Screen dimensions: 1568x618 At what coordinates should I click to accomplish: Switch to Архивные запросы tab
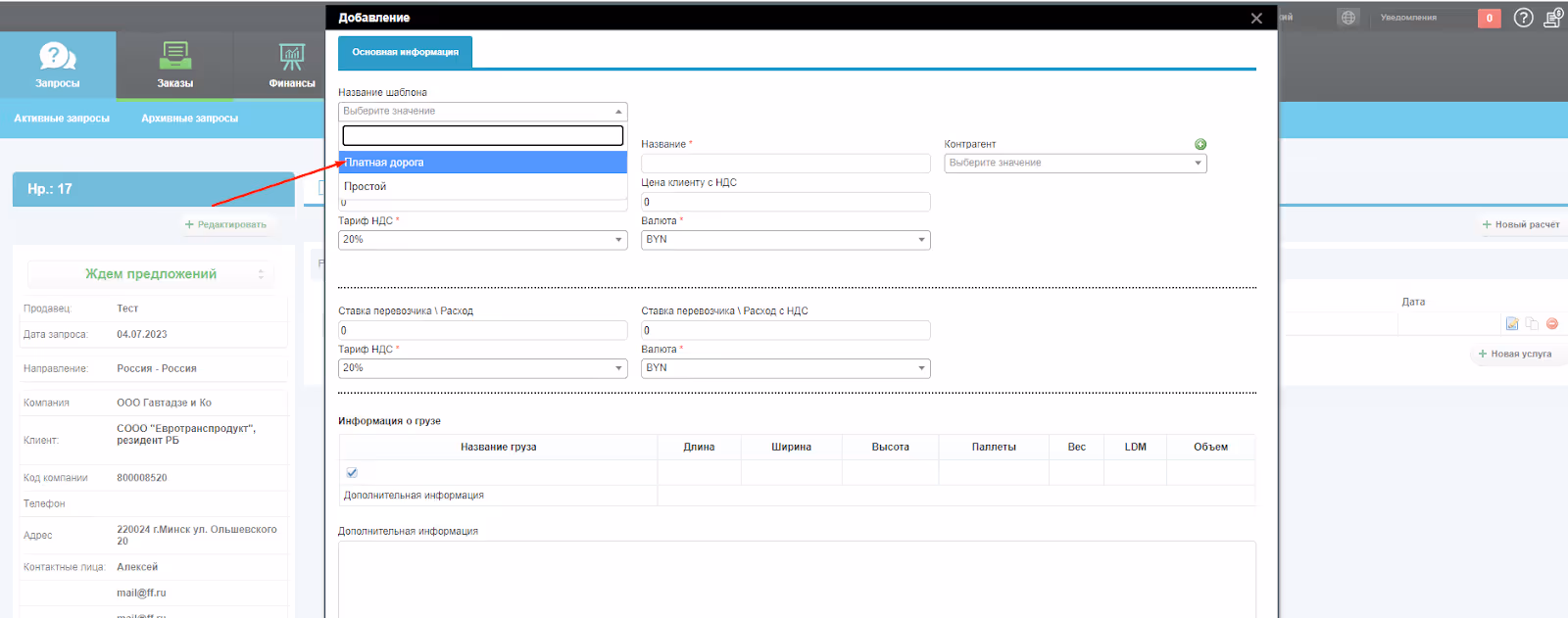189,119
